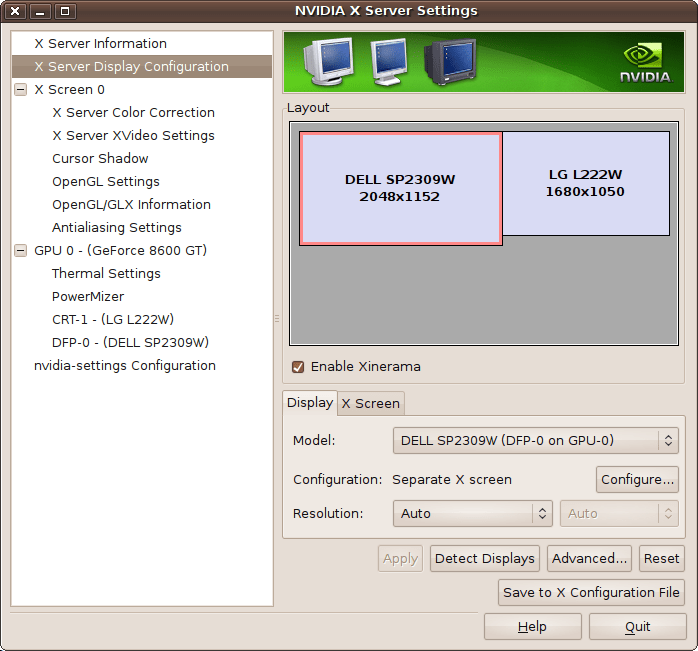This screenshot has width=698, height=651.
Task: Minimize the NVIDIA X Server Settings window
Action: click(40, 11)
